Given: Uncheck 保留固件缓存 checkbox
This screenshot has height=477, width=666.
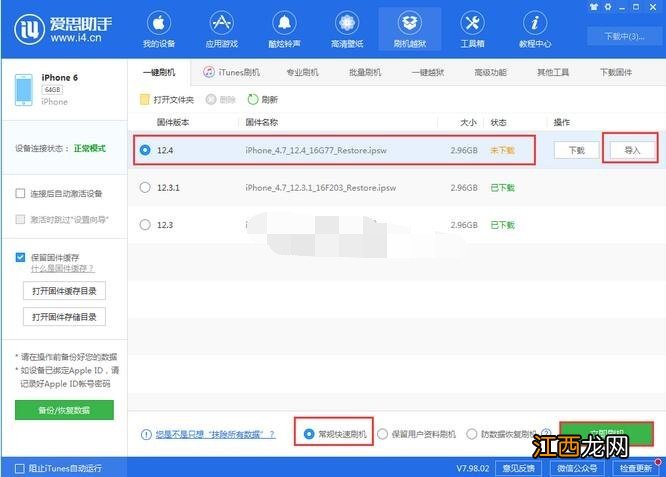Looking at the screenshot, I should [x=20, y=257].
